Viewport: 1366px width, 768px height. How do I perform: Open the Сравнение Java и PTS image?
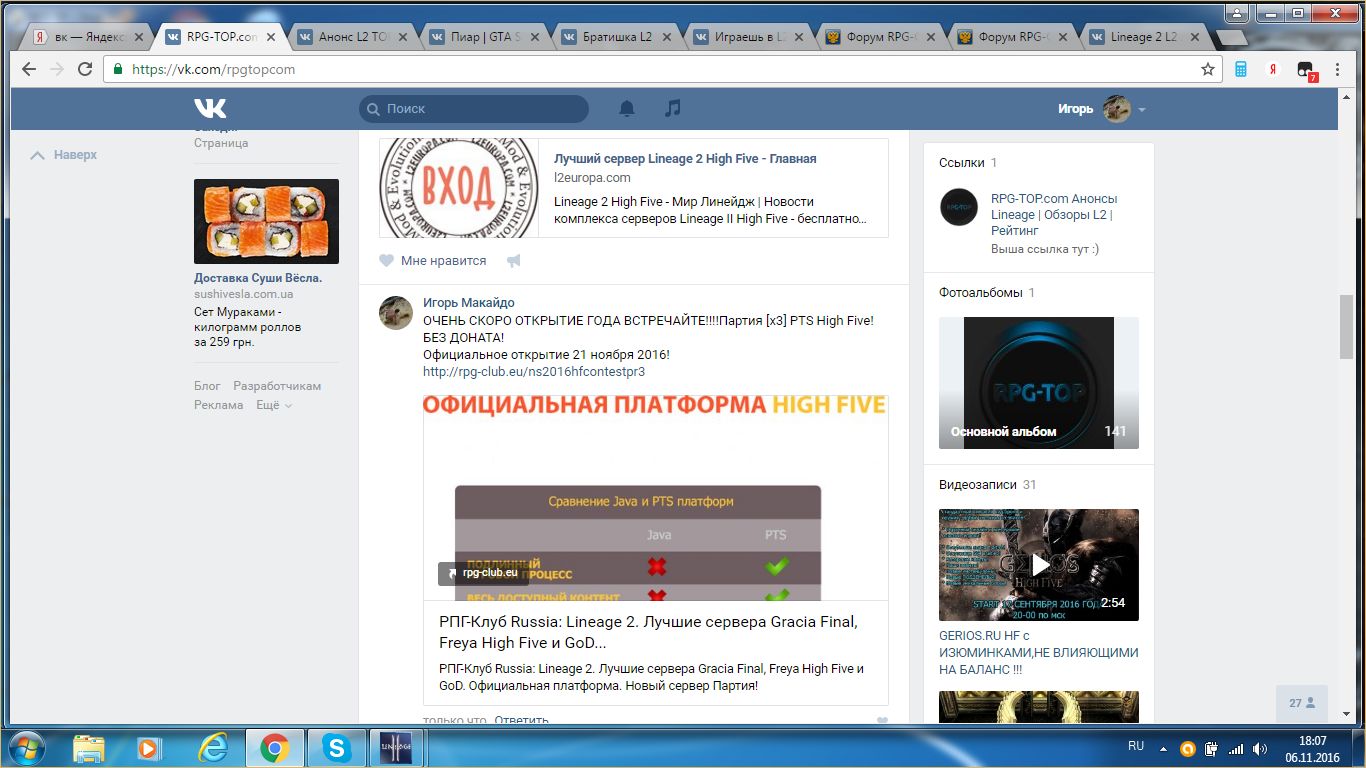click(655, 496)
